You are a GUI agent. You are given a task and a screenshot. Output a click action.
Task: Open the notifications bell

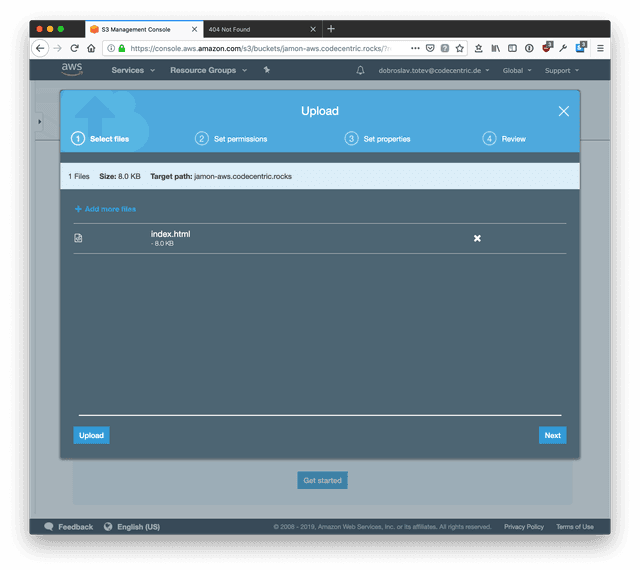[x=360, y=70]
